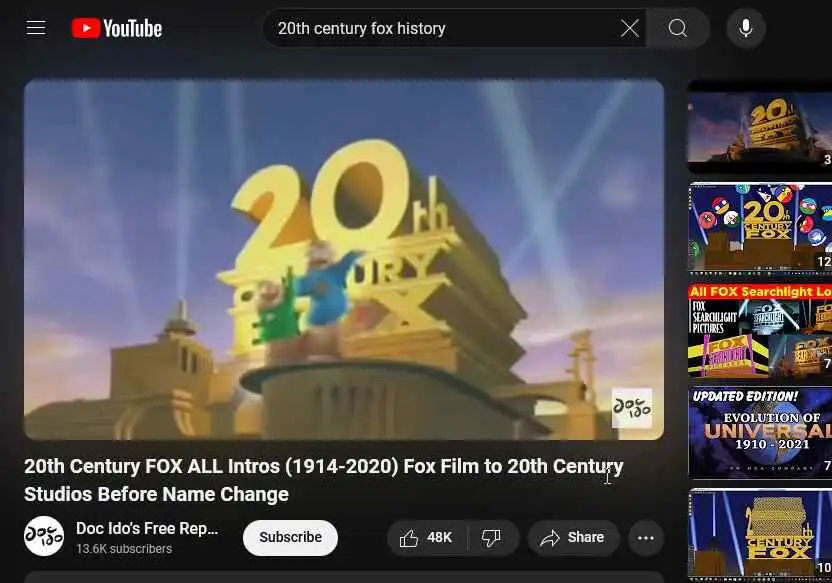Select the video title text

[x=324, y=480]
